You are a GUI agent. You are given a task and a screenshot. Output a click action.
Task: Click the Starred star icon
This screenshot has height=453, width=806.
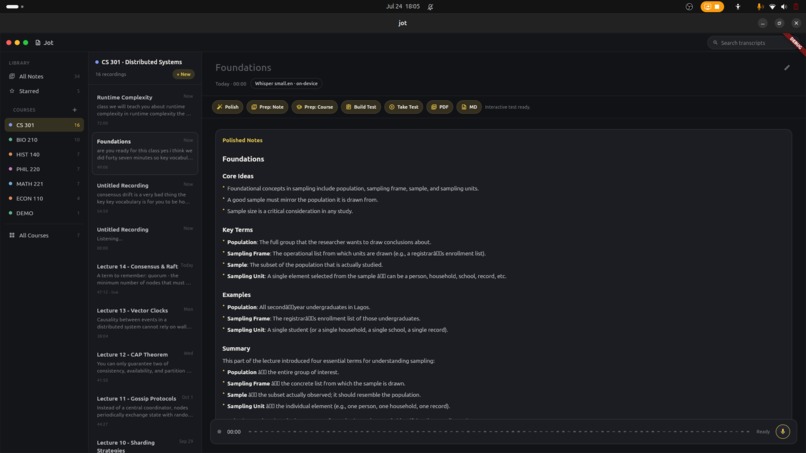(12, 91)
